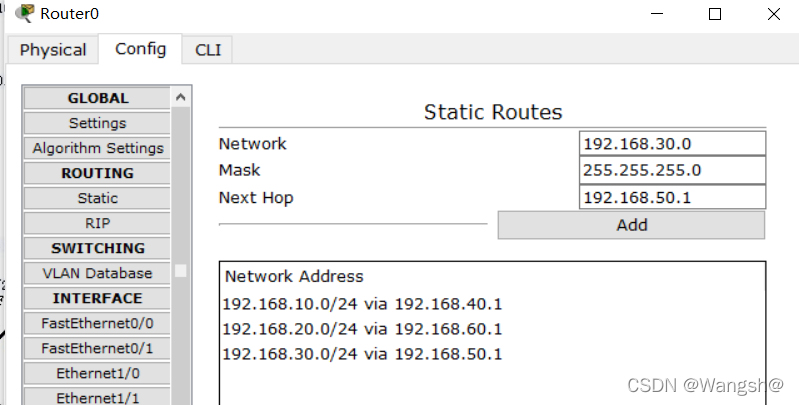Click the Router0 window title icon
This screenshot has height=405, width=799.
(24, 14)
